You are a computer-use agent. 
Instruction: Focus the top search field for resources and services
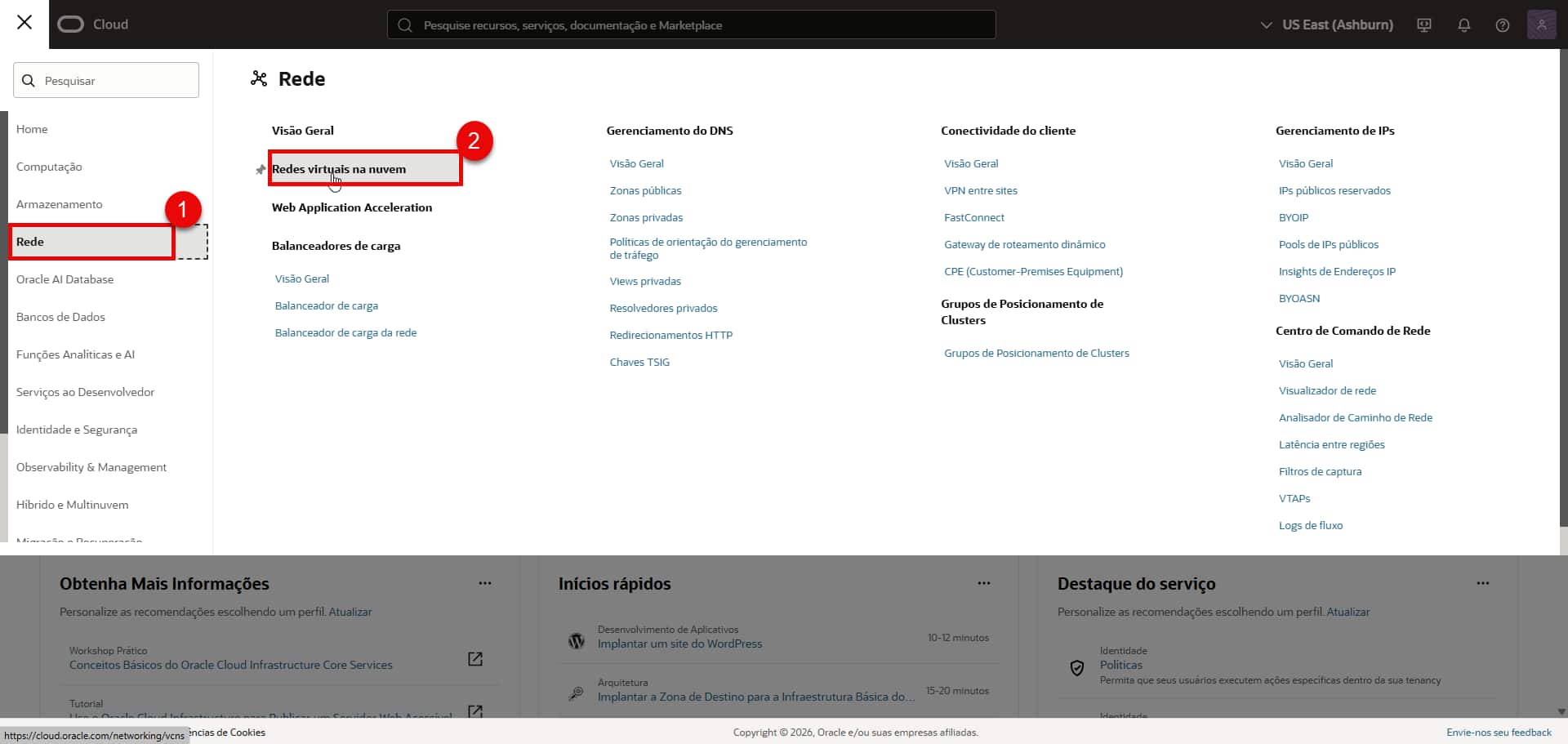tap(691, 25)
